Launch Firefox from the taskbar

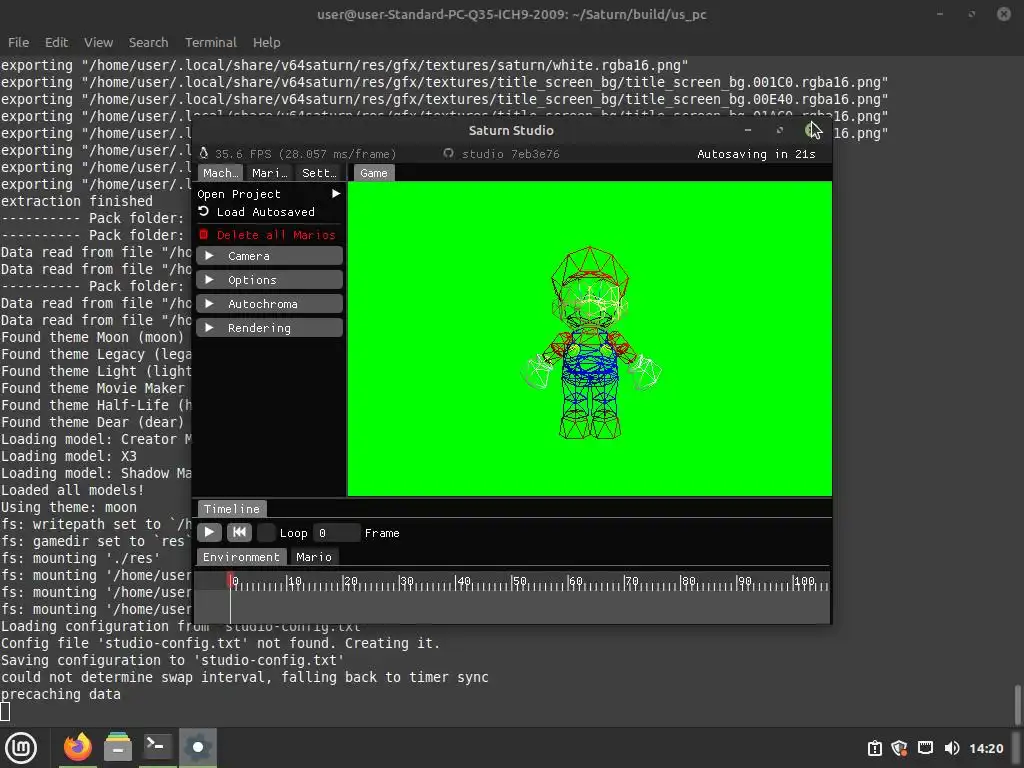point(78,748)
